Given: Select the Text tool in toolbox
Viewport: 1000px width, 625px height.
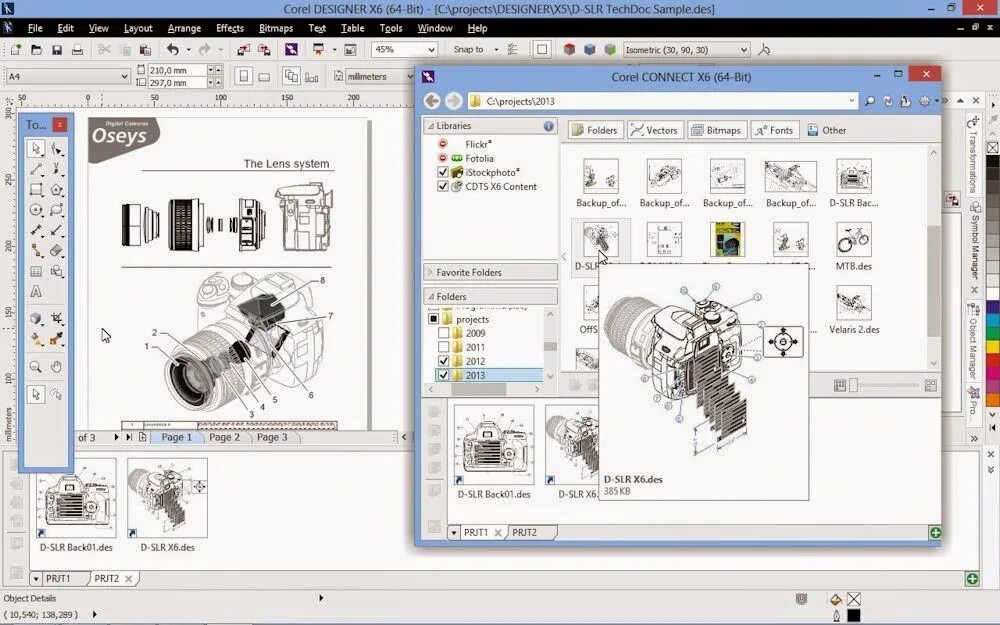Looking at the screenshot, I should coord(36,291).
